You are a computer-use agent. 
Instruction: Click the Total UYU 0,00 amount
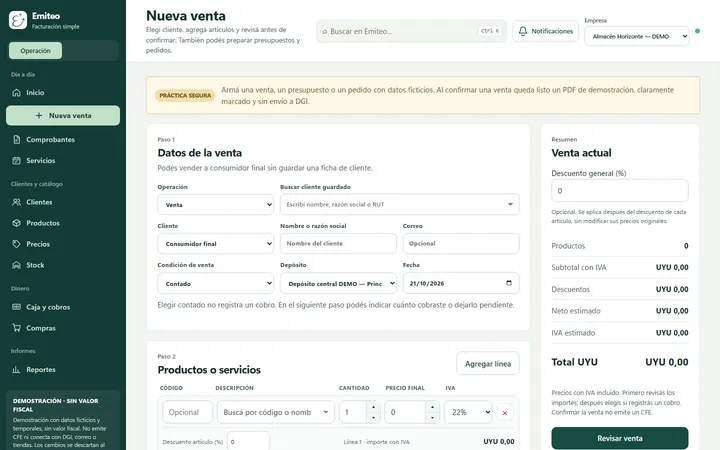click(x=666, y=362)
